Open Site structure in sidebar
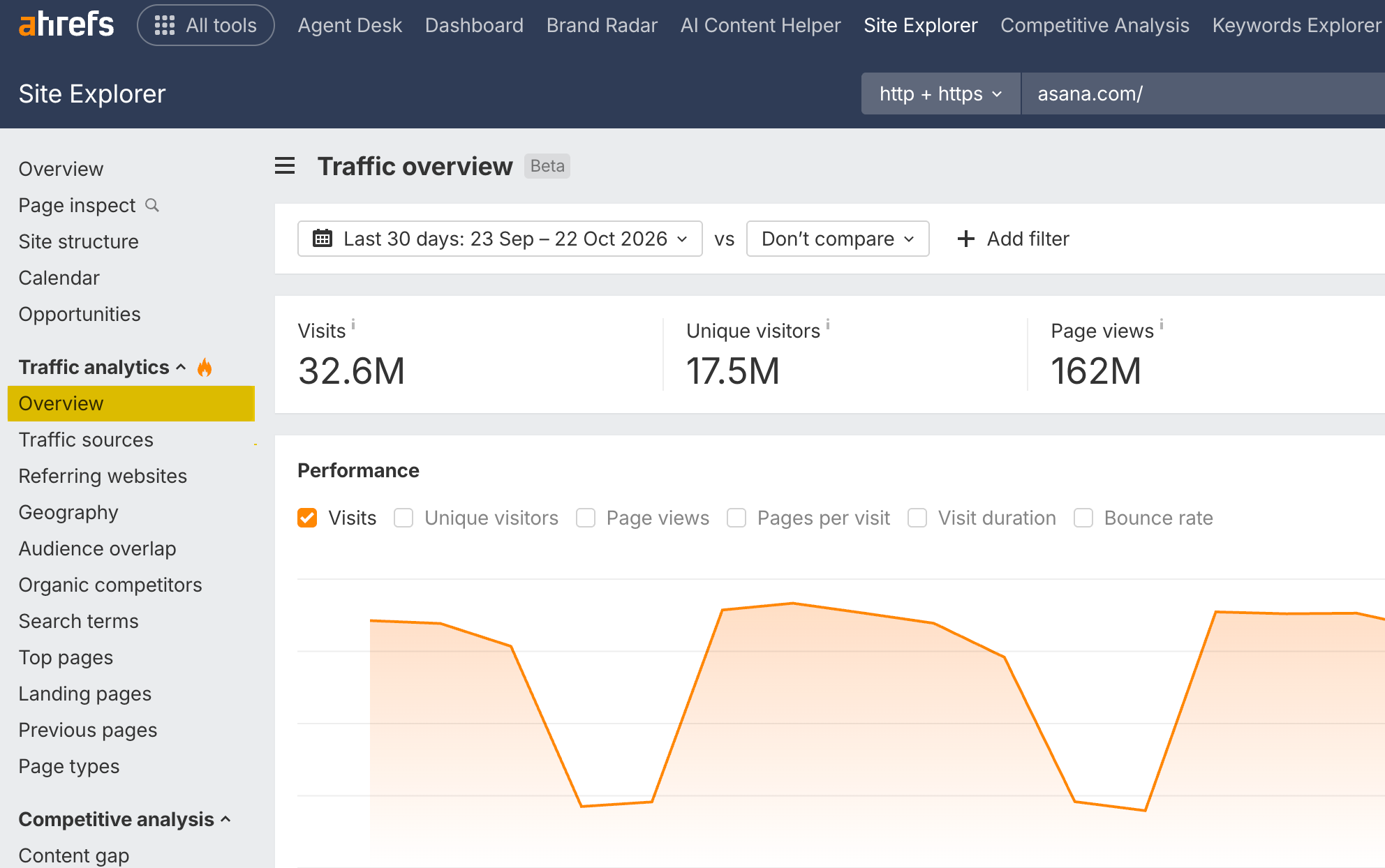The image size is (1385, 868). click(x=78, y=241)
